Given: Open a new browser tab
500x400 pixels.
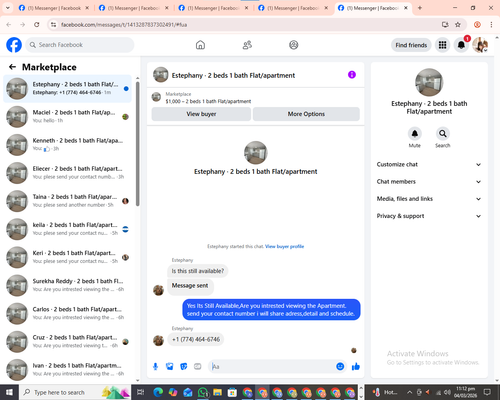Looking at the screenshot, I should (x=420, y=8).
